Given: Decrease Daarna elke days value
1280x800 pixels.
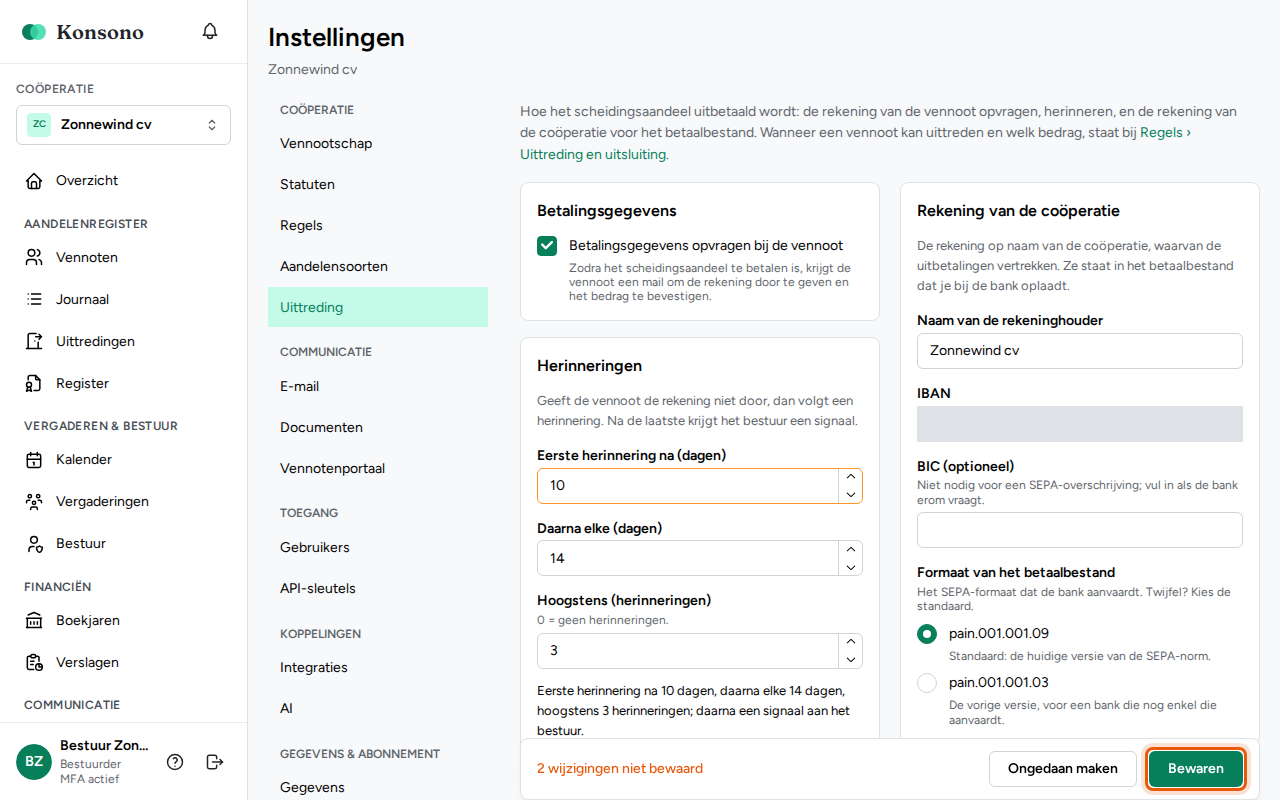Looking at the screenshot, I should [x=851, y=567].
